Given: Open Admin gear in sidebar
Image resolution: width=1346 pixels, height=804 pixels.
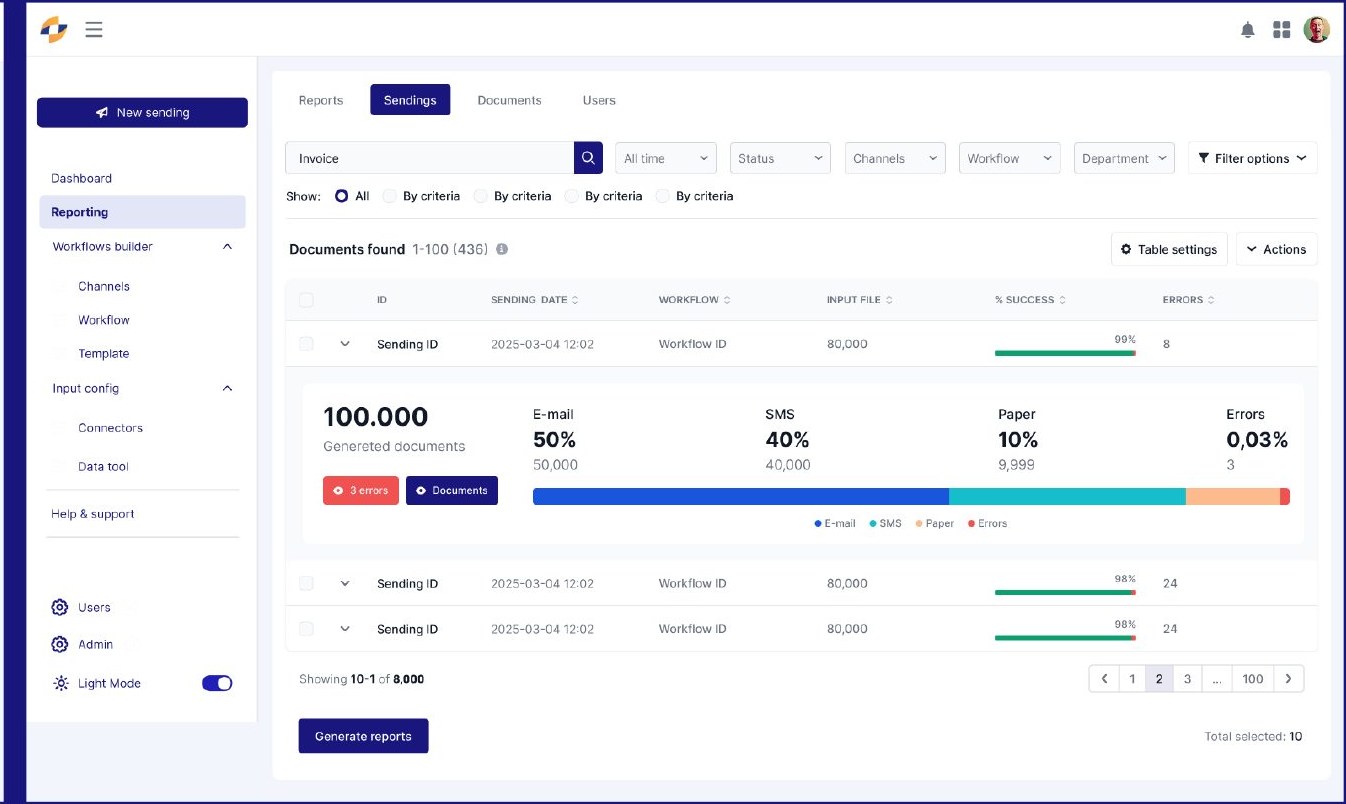Looking at the screenshot, I should click(60, 645).
